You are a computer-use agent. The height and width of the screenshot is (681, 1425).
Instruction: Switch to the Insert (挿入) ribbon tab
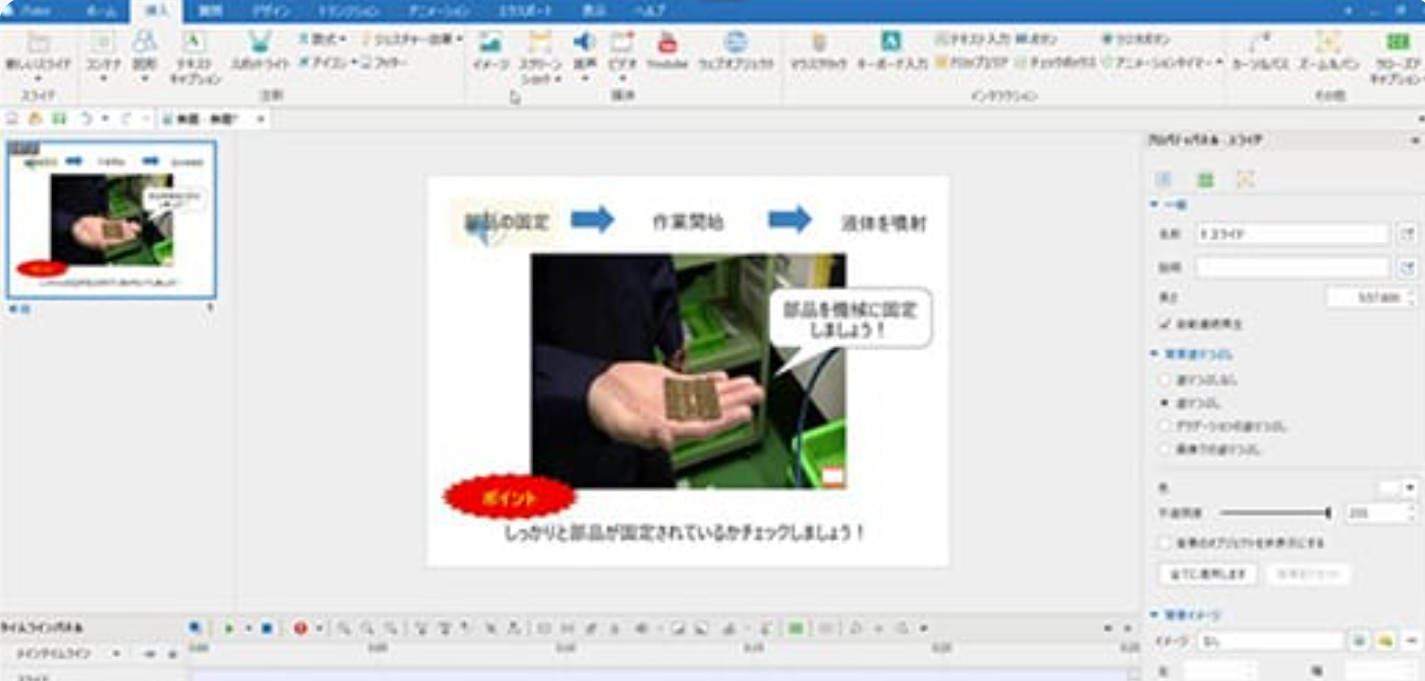pos(157,11)
